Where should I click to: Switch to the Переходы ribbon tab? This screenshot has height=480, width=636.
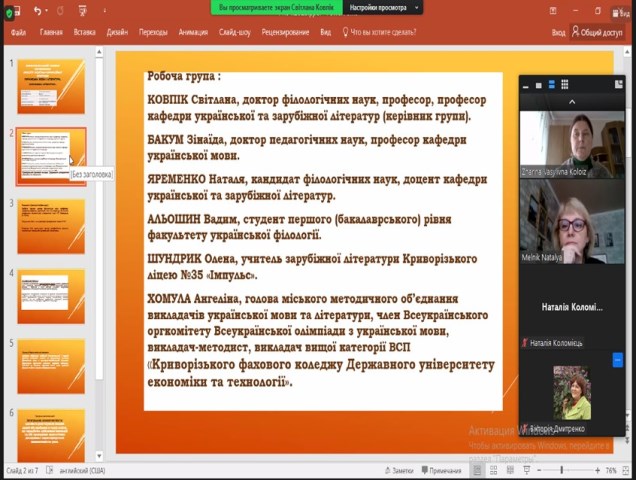coord(153,32)
